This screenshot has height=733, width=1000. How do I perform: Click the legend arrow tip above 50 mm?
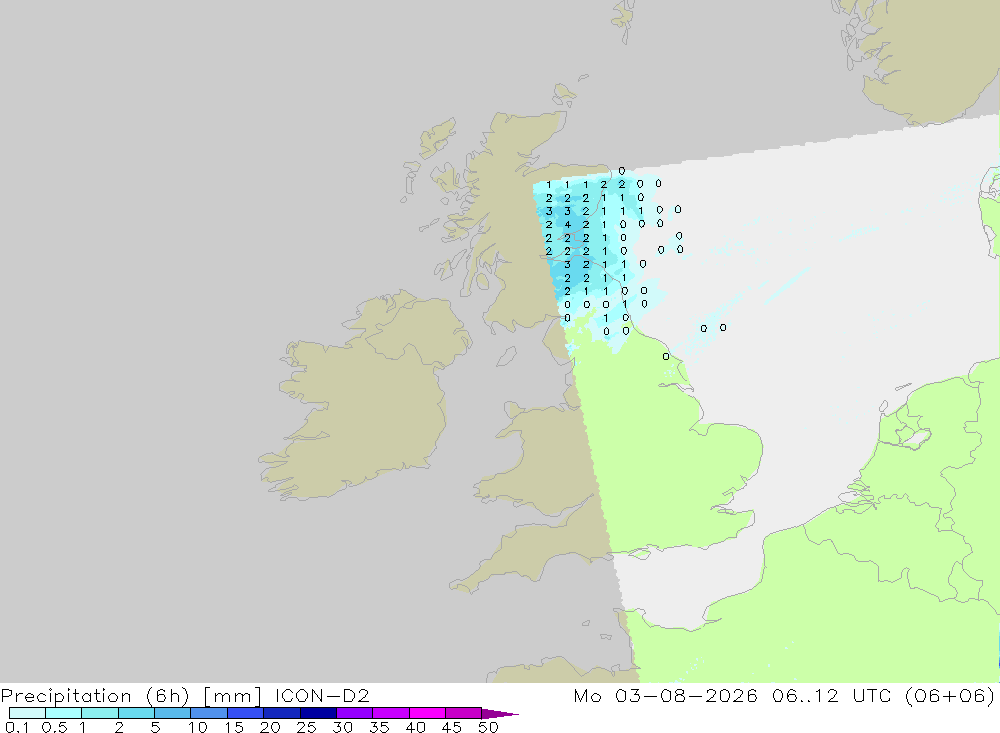[501, 714]
